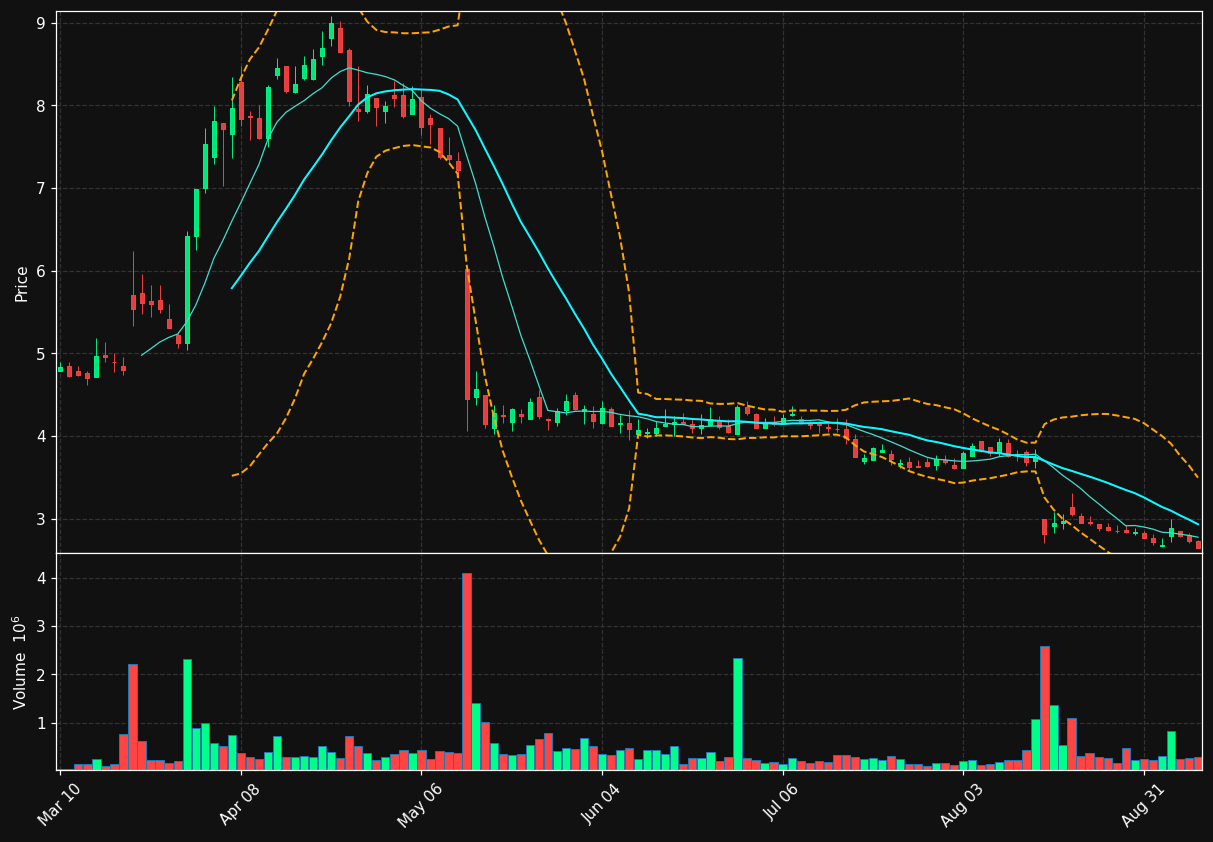Select the price axis tick label 6
This screenshot has height=842, width=1213.
tap(42, 271)
